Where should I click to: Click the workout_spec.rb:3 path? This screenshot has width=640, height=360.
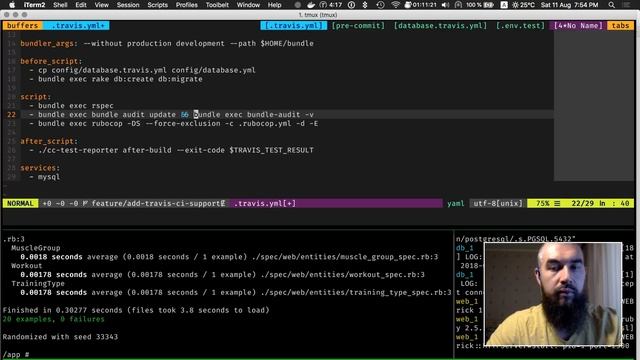click(338, 275)
